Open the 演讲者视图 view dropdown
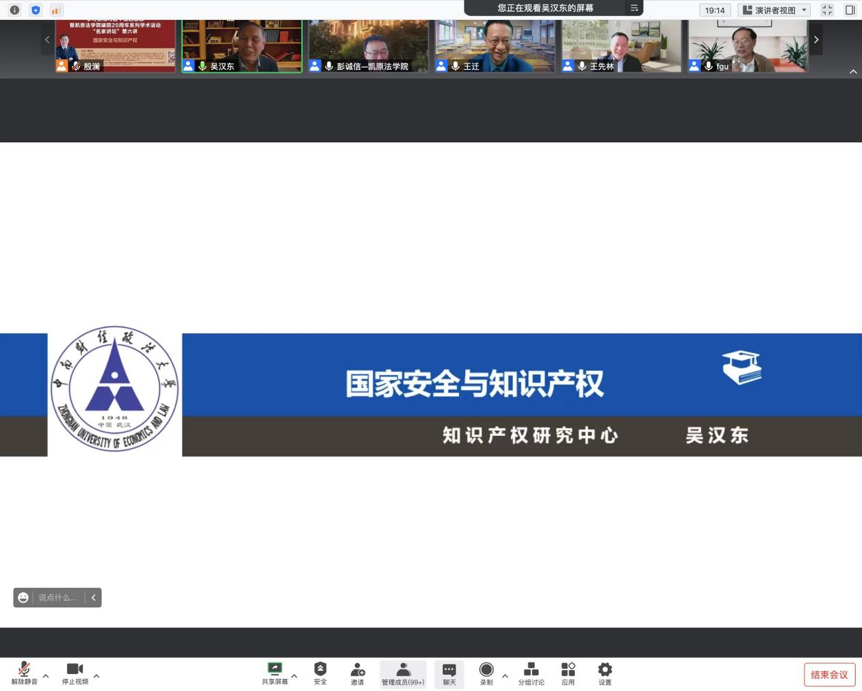This screenshot has width=862, height=691. click(775, 10)
